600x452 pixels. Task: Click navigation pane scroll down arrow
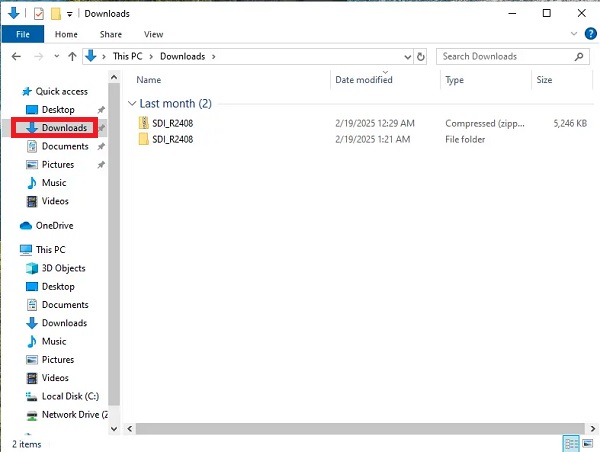tap(114, 429)
